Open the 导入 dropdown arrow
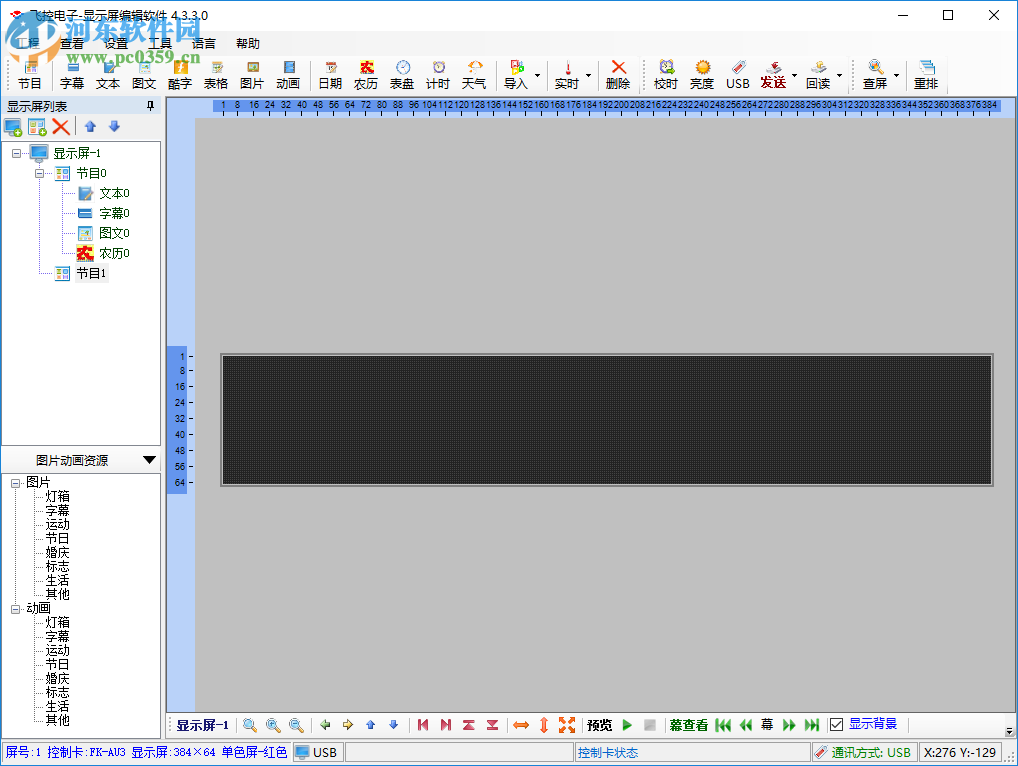The image size is (1018, 766). [538, 75]
